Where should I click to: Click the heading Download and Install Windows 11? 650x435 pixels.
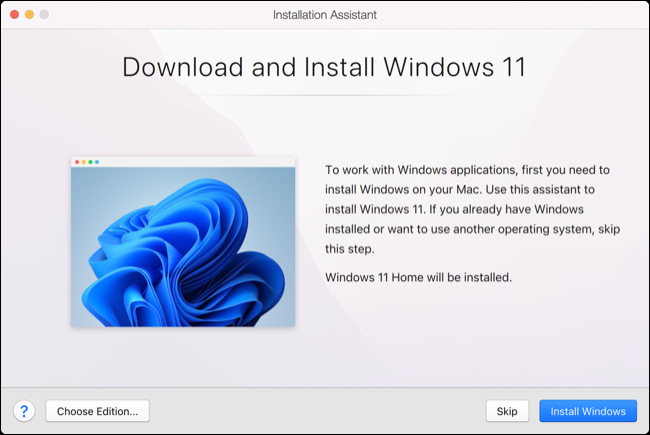point(324,67)
